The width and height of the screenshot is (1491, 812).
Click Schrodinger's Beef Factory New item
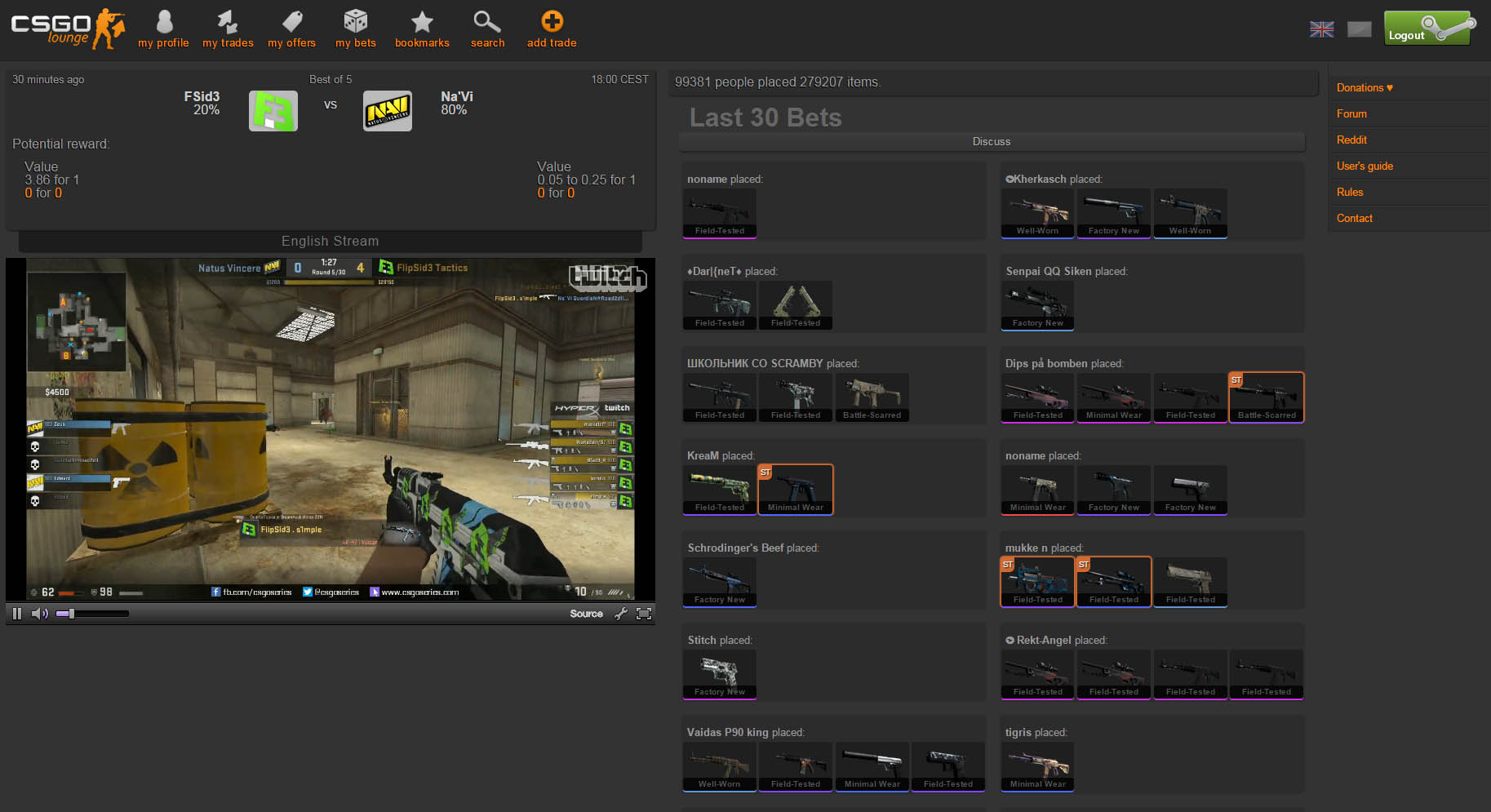pyautogui.click(x=720, y=582)
